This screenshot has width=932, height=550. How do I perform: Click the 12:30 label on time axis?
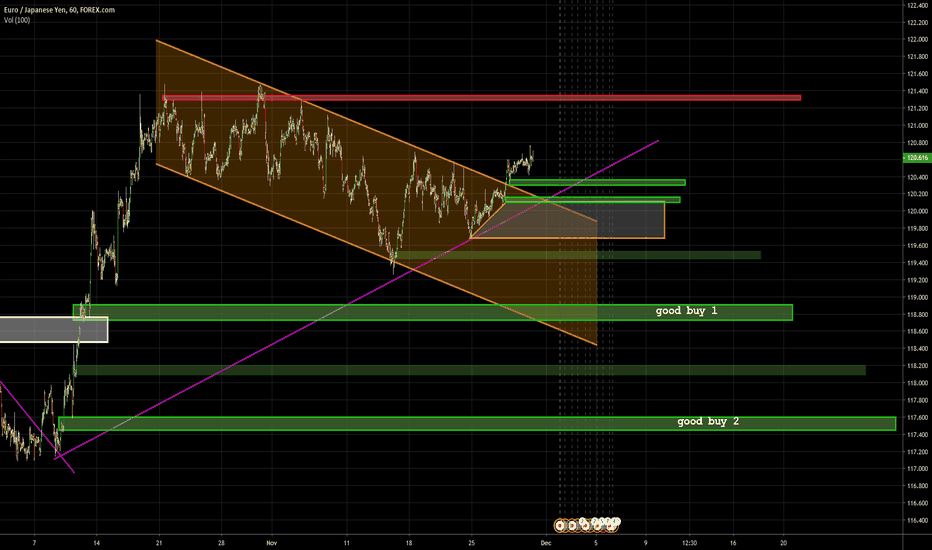pyautogui.click(x=689, y=541)
